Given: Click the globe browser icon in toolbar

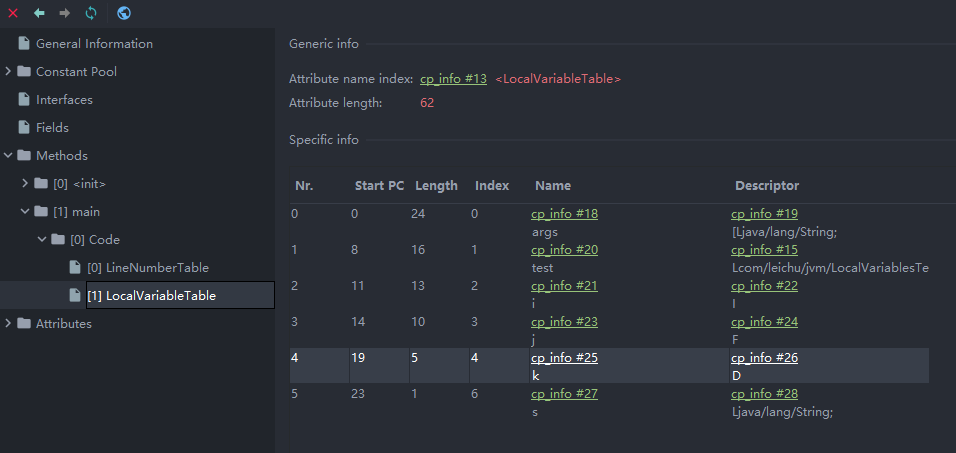Looking at the screenshot, I should (x=124, y=13).
